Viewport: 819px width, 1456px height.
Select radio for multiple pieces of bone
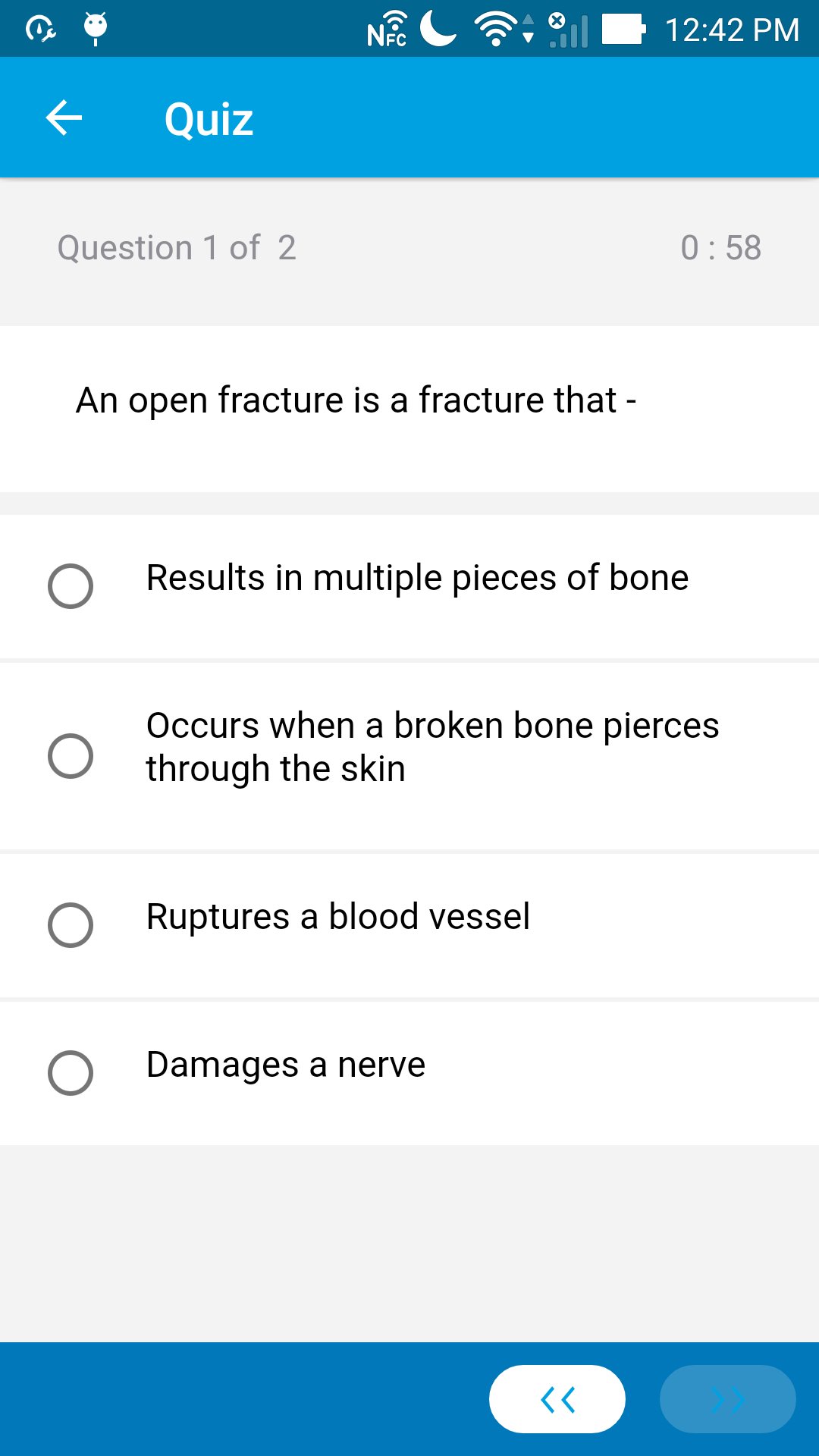[71, 586]
